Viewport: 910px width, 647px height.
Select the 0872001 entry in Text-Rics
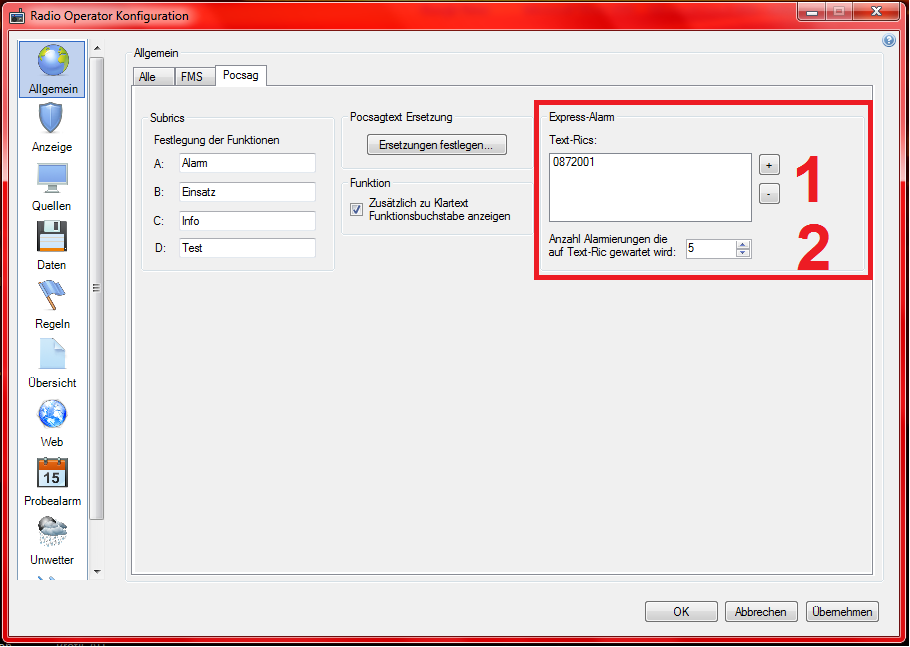[574, 162]
